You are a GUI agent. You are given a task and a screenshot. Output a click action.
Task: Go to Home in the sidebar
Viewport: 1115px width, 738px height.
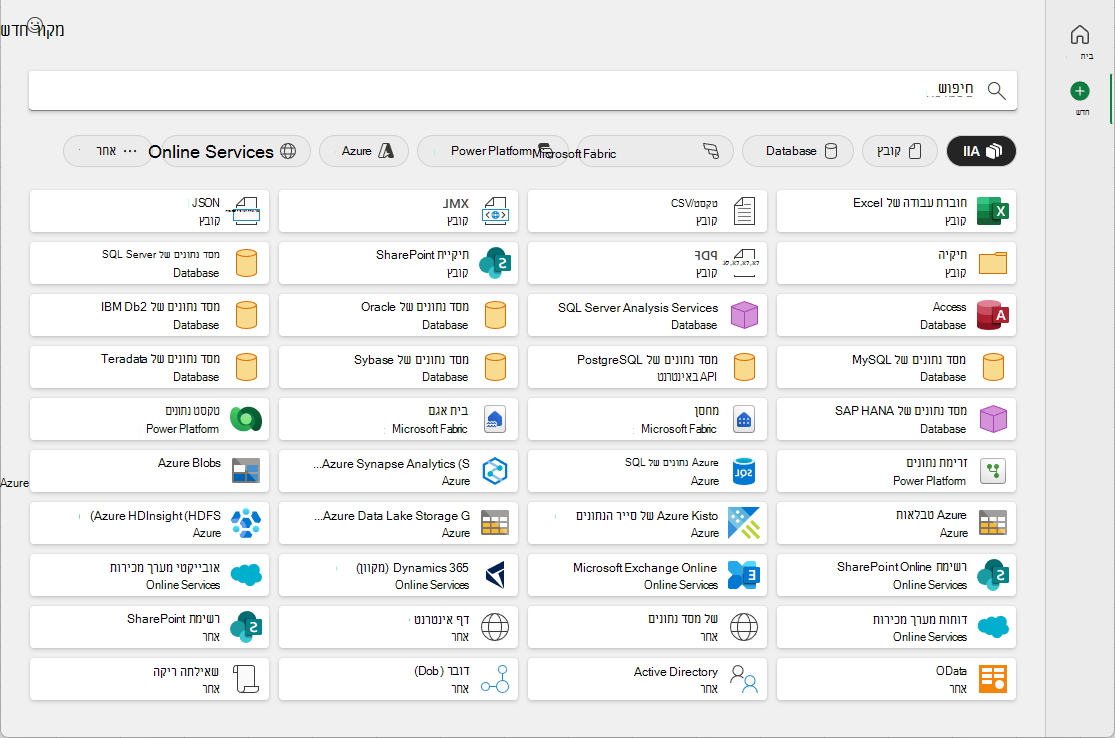point(1079,41)
